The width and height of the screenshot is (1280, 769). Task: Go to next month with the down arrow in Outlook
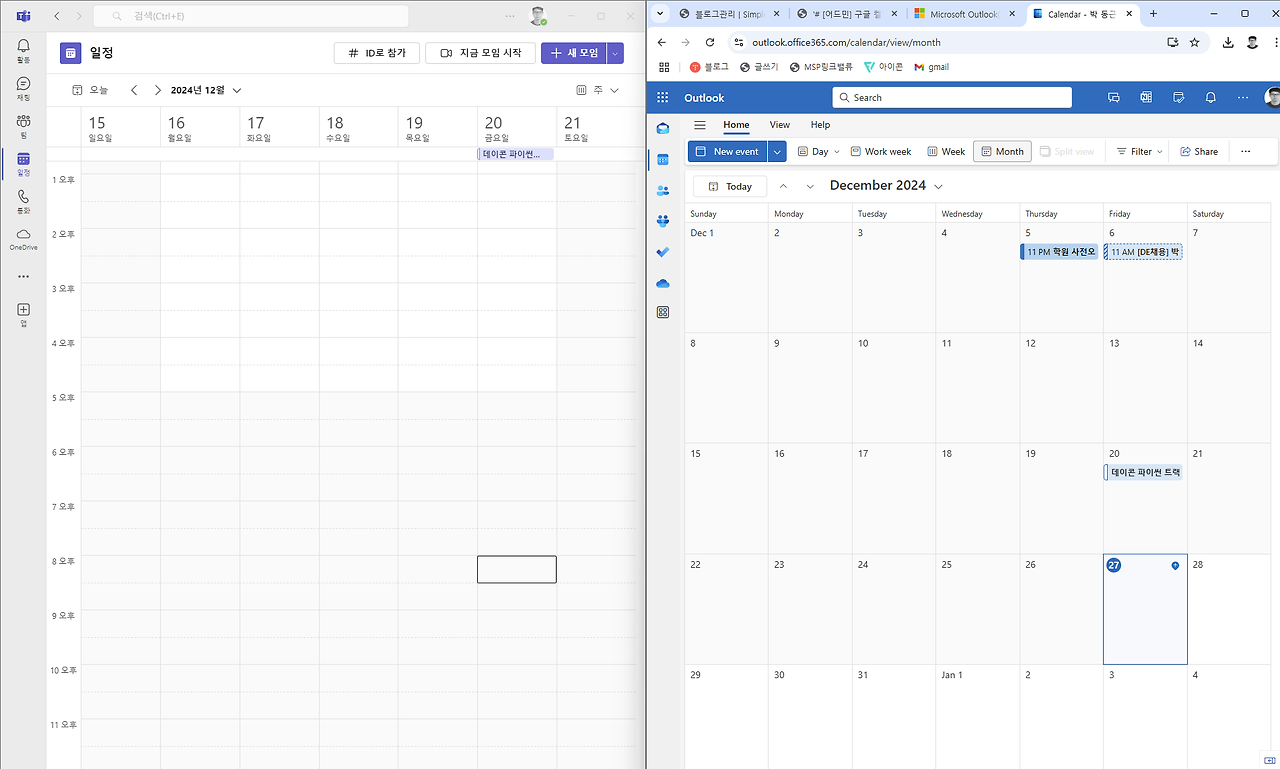(810, 186)
